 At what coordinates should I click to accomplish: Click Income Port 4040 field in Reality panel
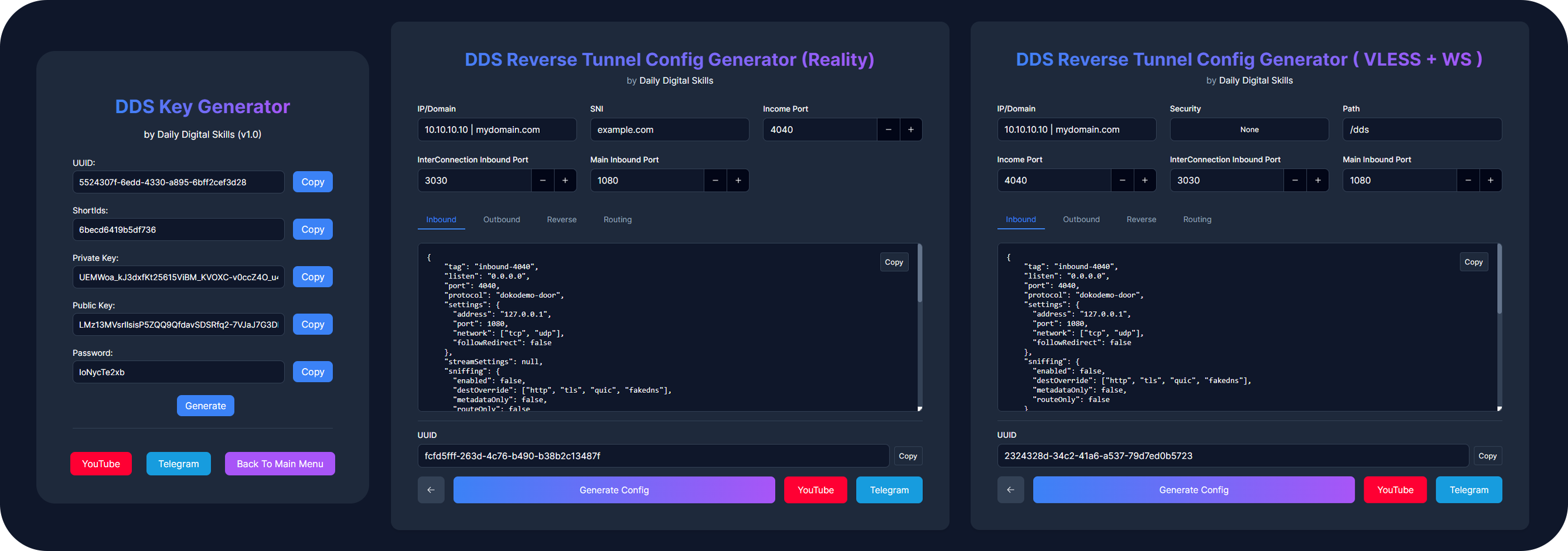[x=820, y=130]
